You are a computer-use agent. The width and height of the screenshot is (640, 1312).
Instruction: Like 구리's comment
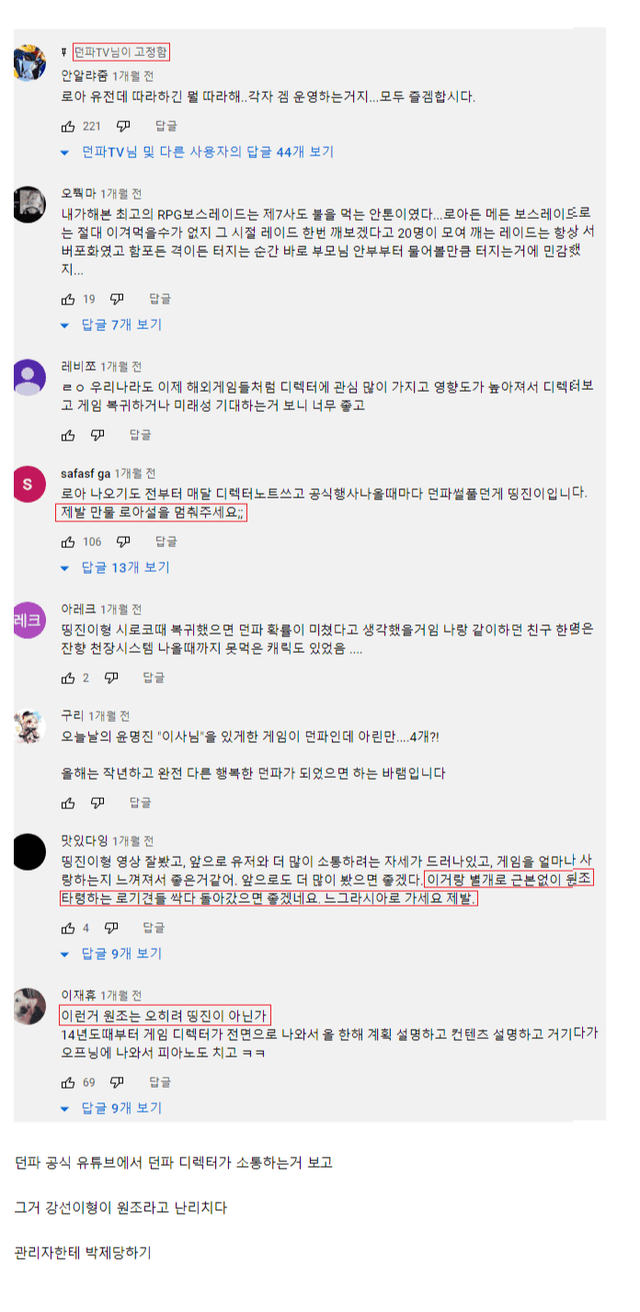tap(68, 803)
